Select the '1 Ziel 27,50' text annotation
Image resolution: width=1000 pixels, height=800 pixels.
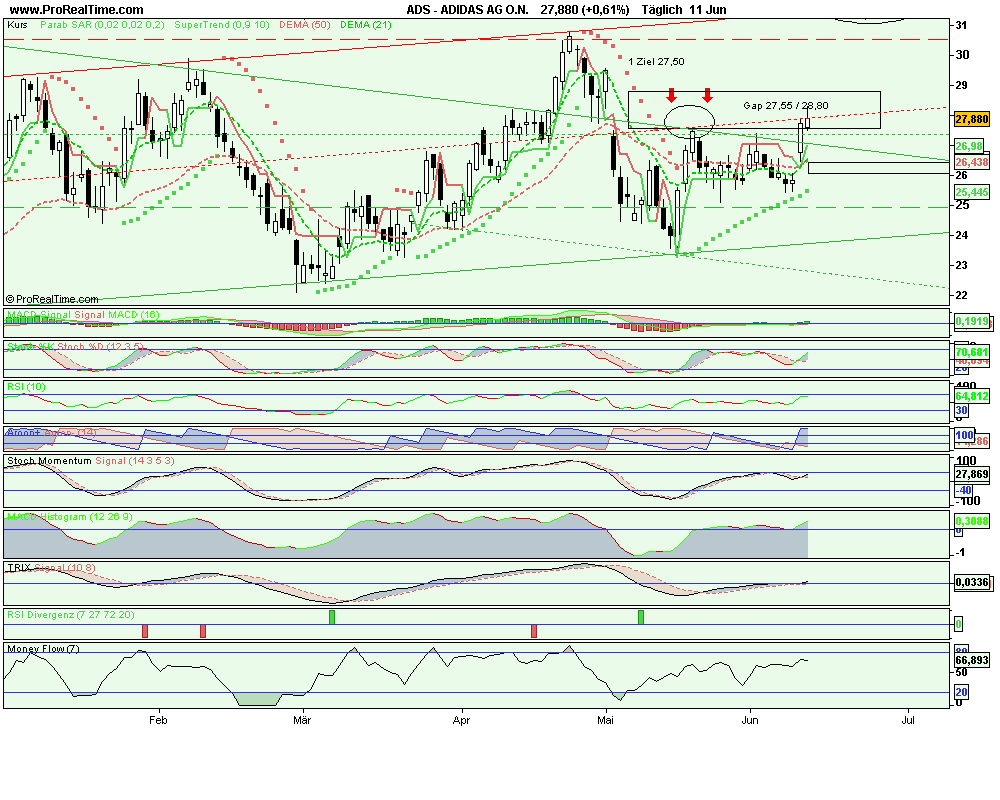657,62
